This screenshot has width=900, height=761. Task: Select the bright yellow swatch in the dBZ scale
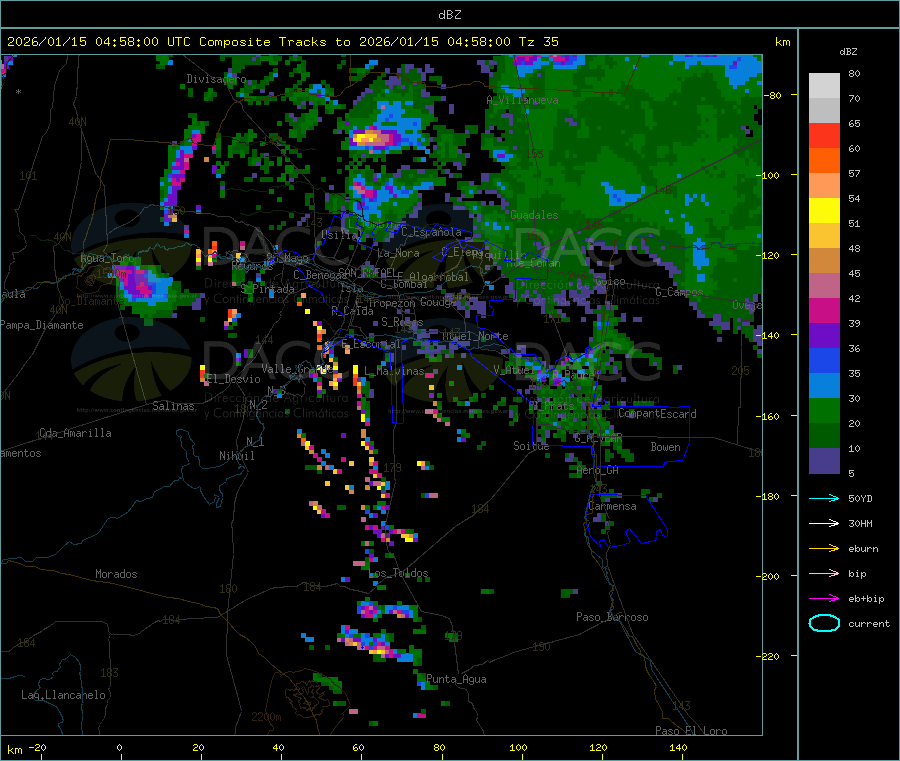(x=824, y=211)
